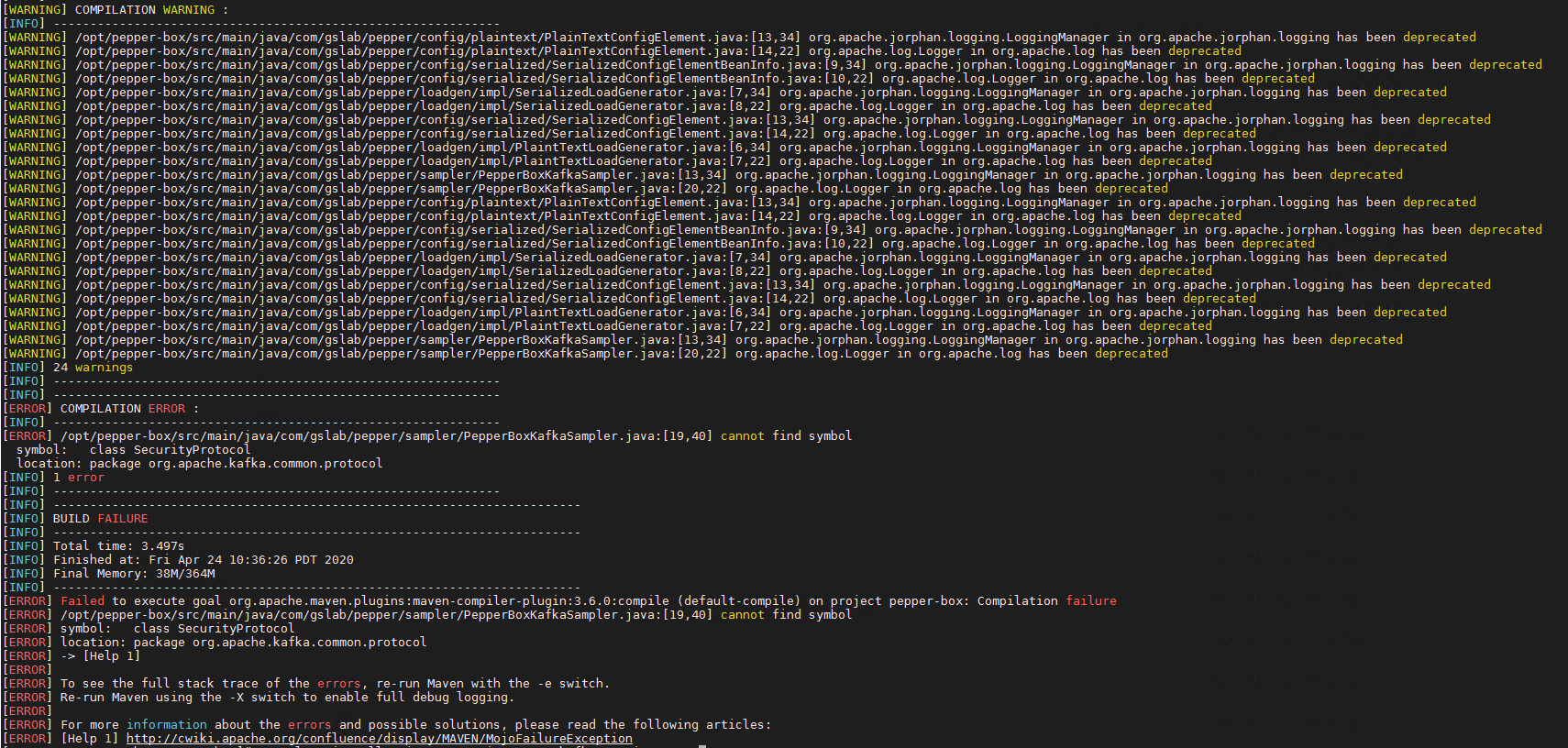Click the '-> [Help 1]' error line
1568x748 pixels.
72,656
